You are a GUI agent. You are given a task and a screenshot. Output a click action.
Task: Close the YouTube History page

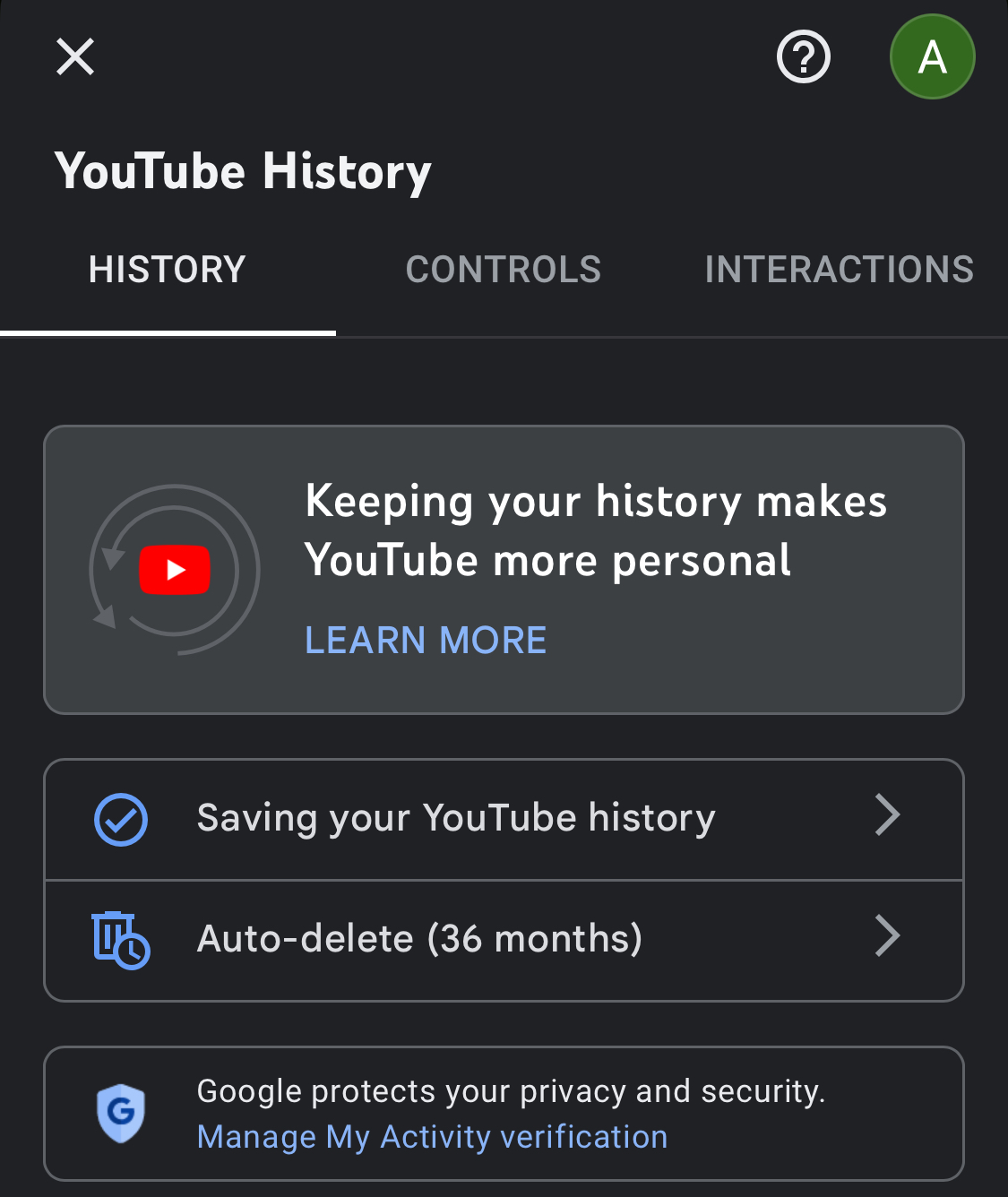[75, 56]
